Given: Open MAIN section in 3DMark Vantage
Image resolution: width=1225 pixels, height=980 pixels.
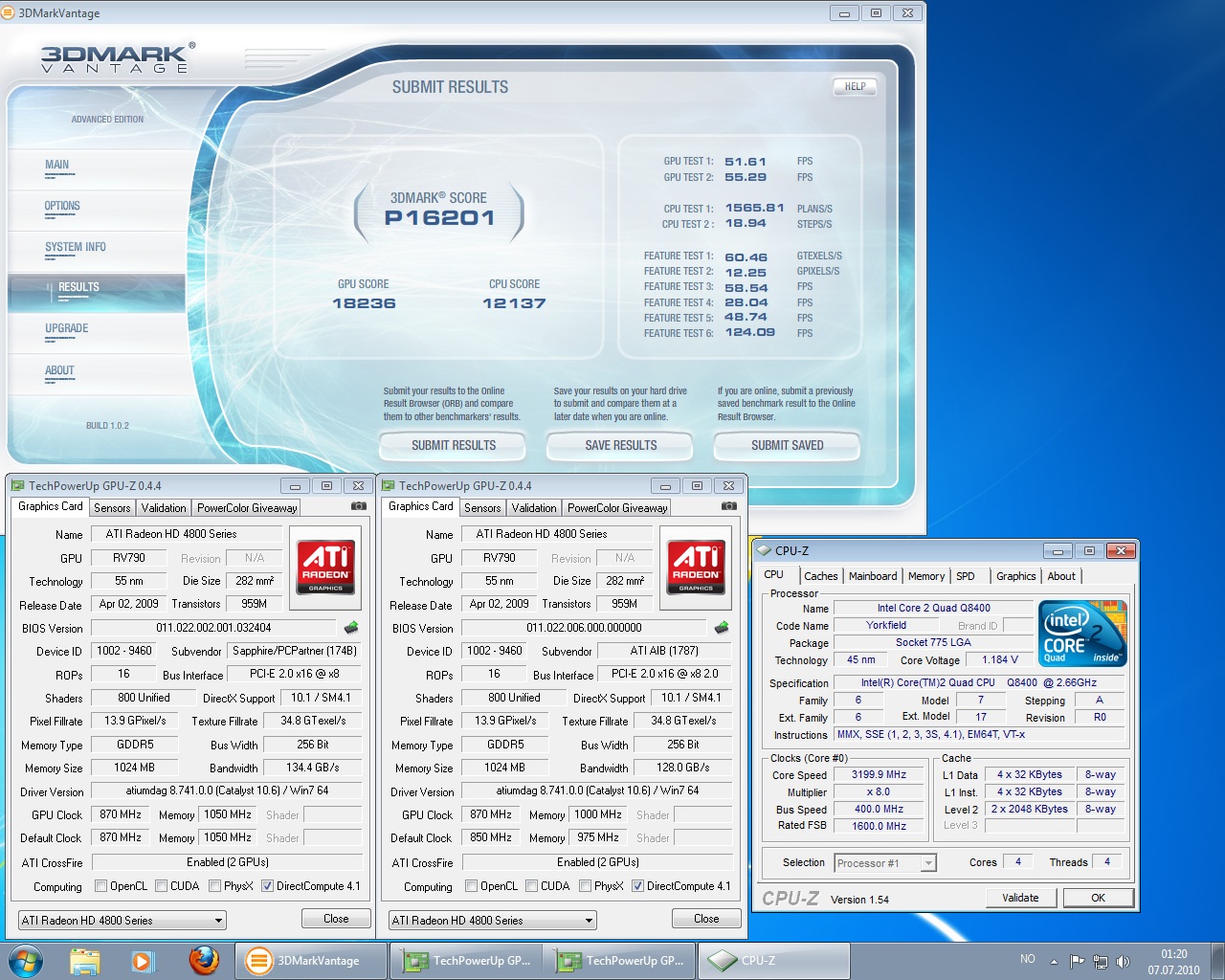Looking at the screenshot, I should [57, 165].
